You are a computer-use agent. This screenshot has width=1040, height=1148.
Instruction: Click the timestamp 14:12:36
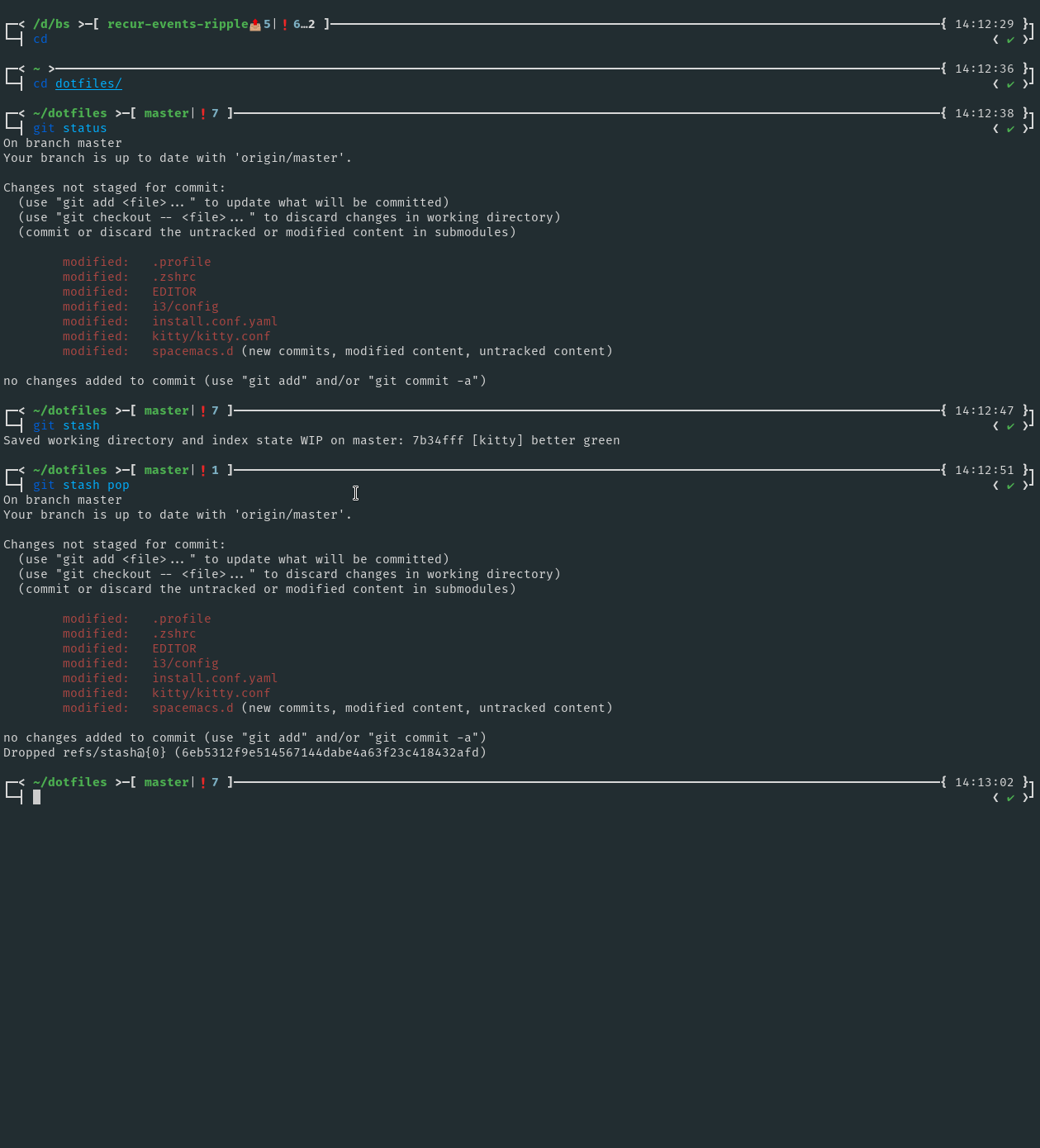pos(984,69)
